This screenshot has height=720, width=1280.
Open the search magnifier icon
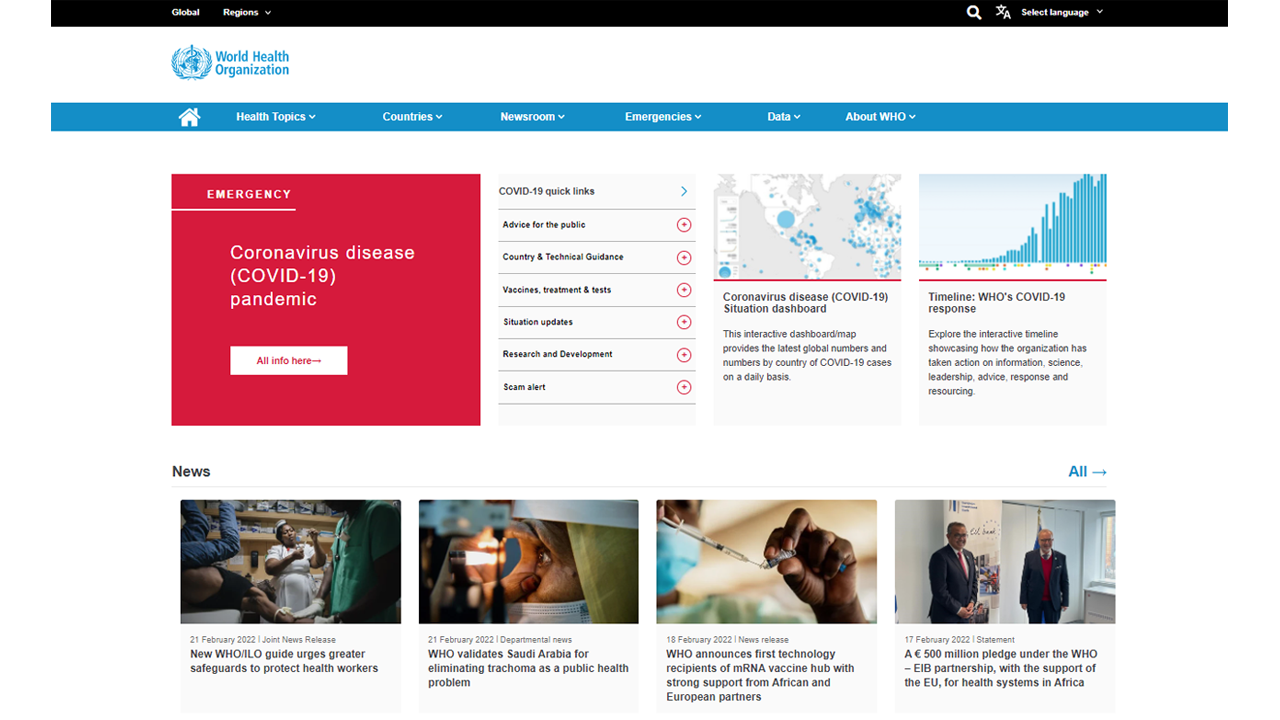[974, 12]
